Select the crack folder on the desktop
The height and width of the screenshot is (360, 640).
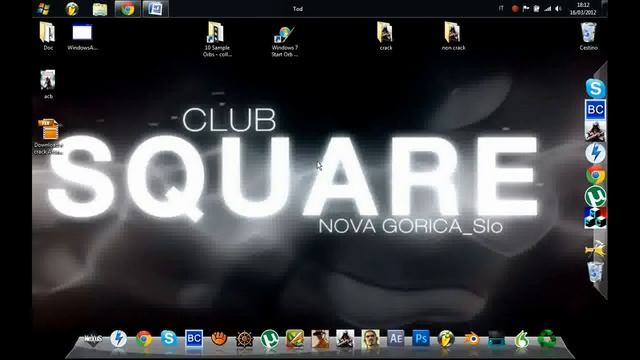[385, 36]
